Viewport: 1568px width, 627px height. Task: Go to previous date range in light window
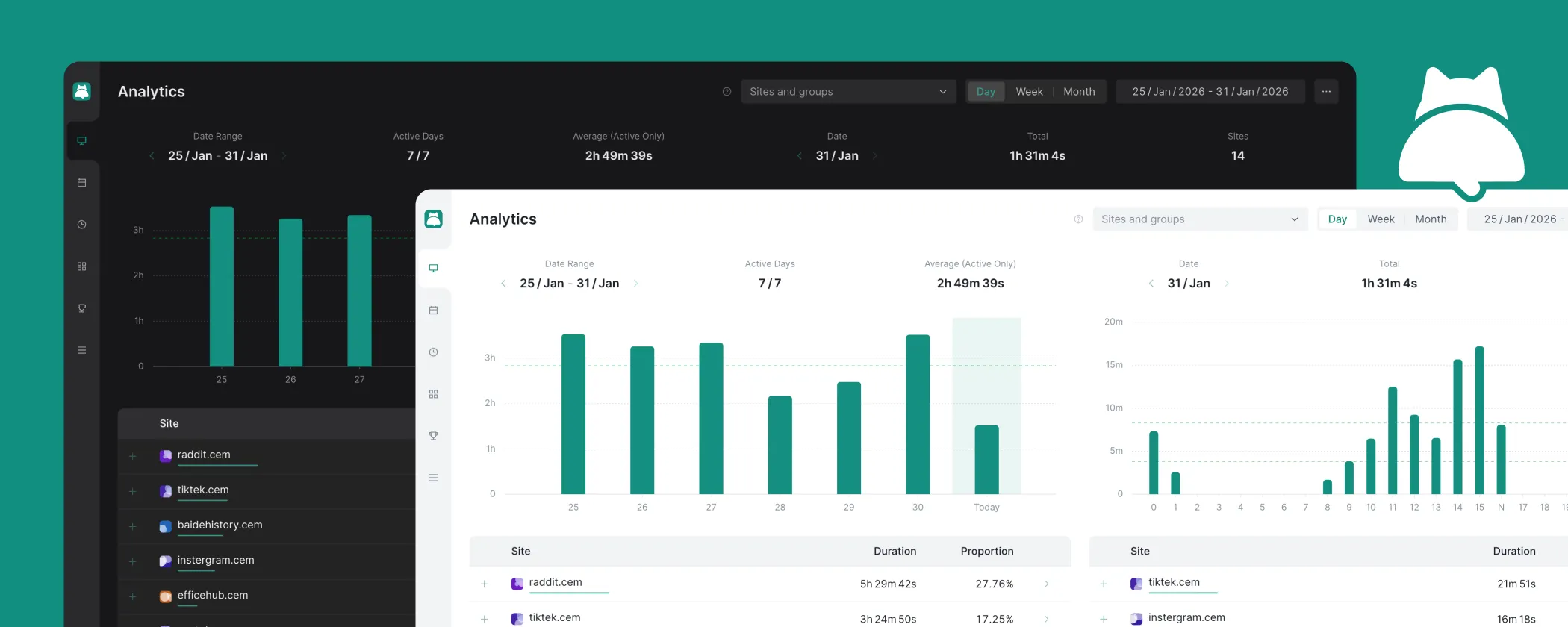coord(503,284)
